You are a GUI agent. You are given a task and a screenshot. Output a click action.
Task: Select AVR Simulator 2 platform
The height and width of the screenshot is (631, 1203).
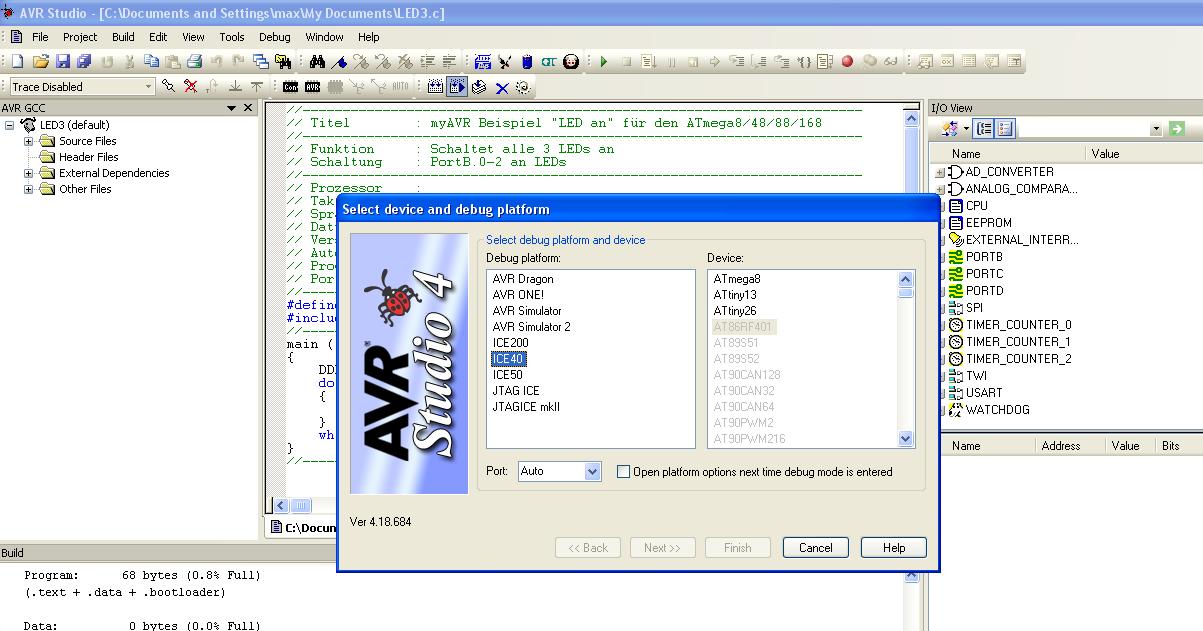coord(532,327)
